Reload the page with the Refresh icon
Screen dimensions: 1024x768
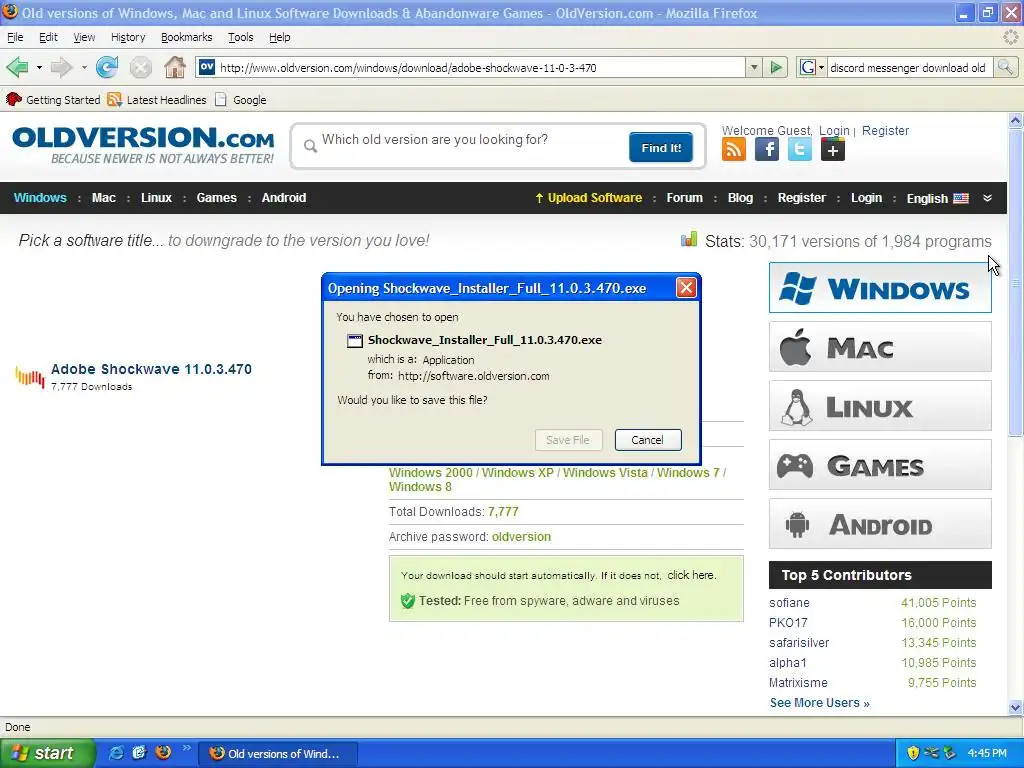[107, 67]
